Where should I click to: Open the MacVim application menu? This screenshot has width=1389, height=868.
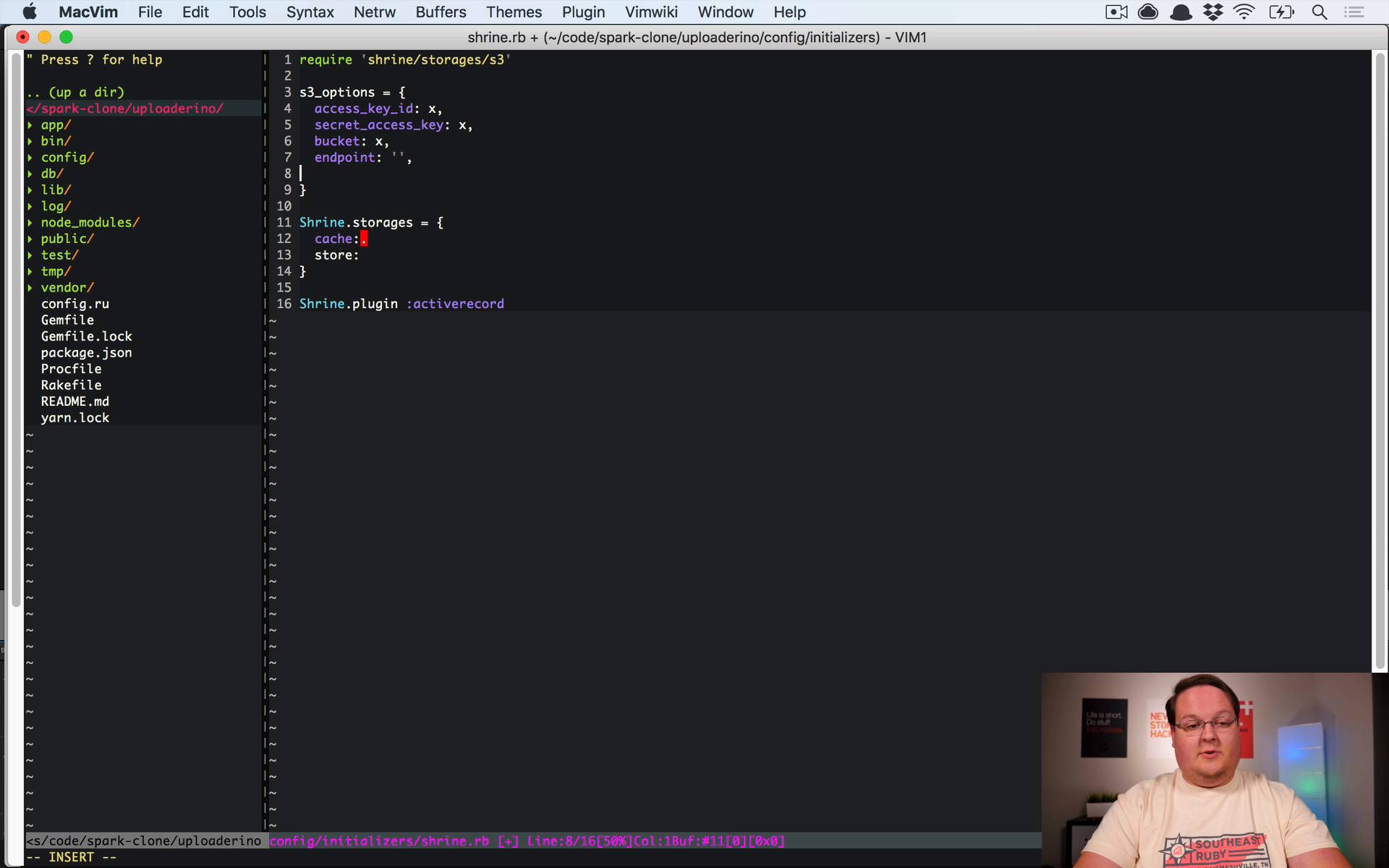(88, 12)
